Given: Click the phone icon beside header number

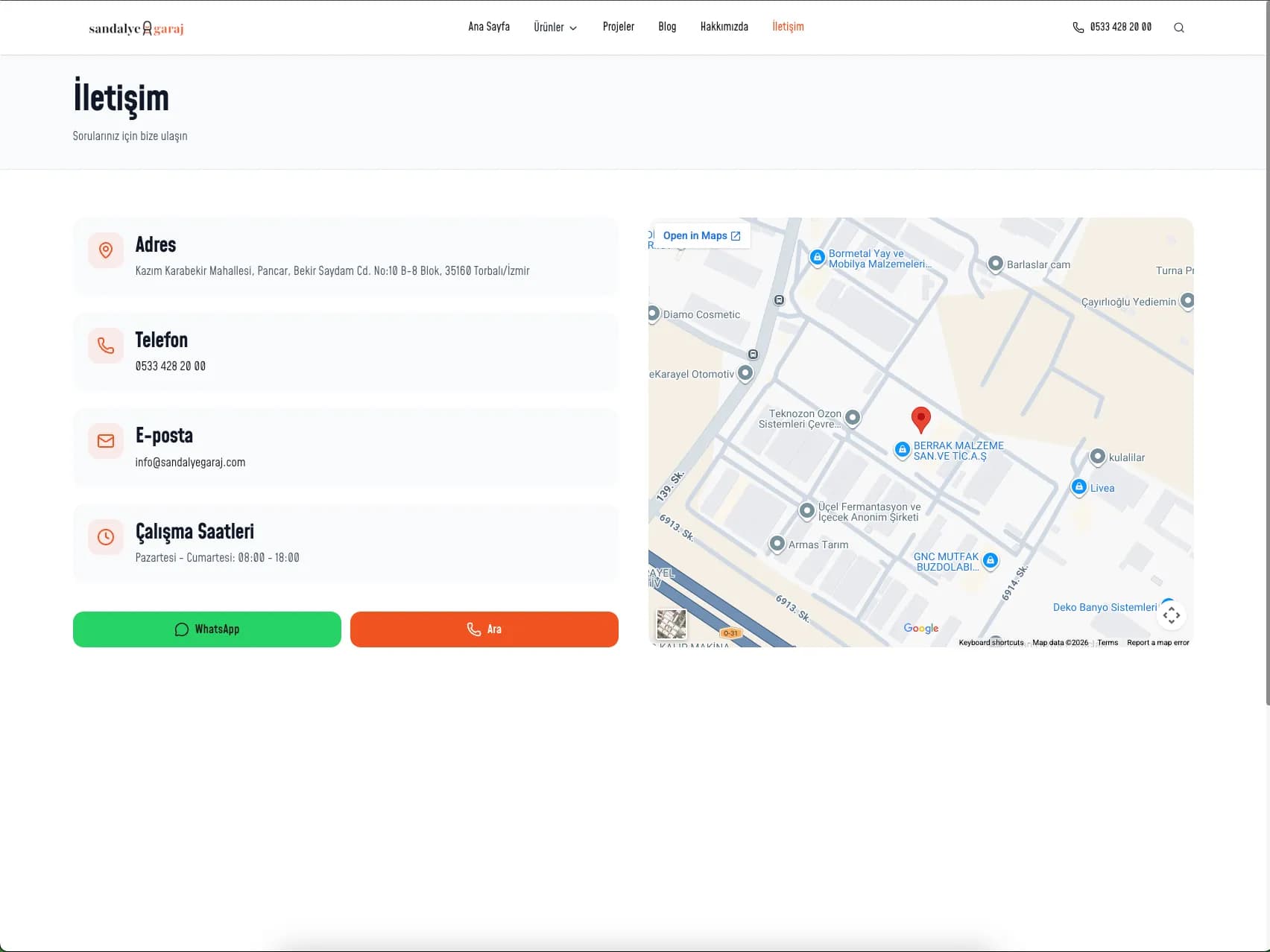Looking at the screenshot, I should point(1078,28).
